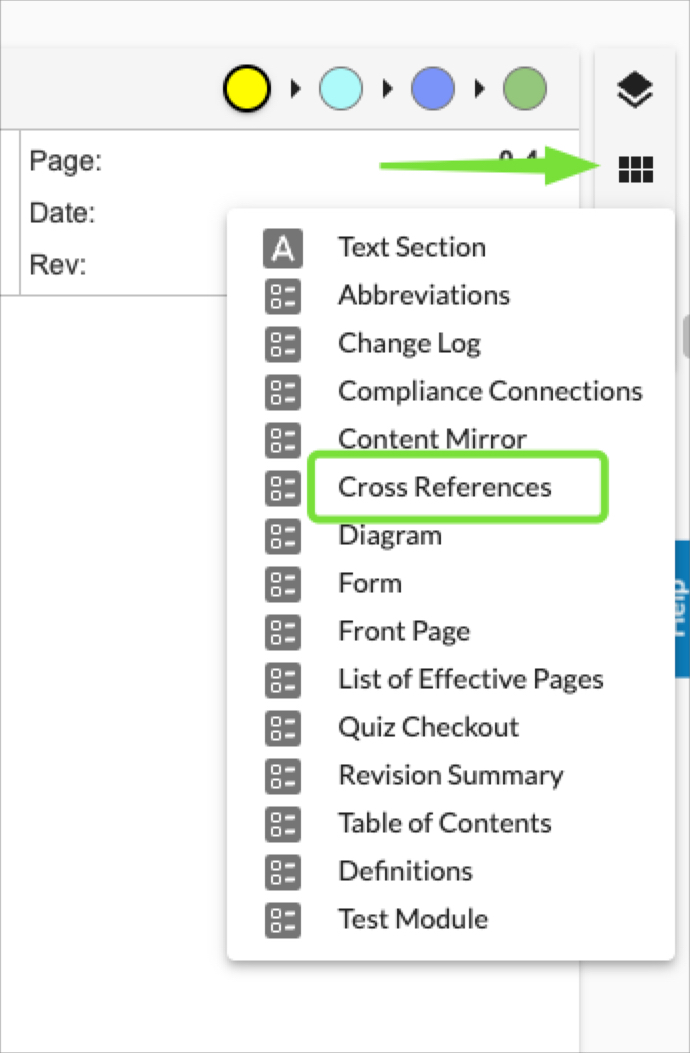Click the Diagram module icon

point(283,537)
